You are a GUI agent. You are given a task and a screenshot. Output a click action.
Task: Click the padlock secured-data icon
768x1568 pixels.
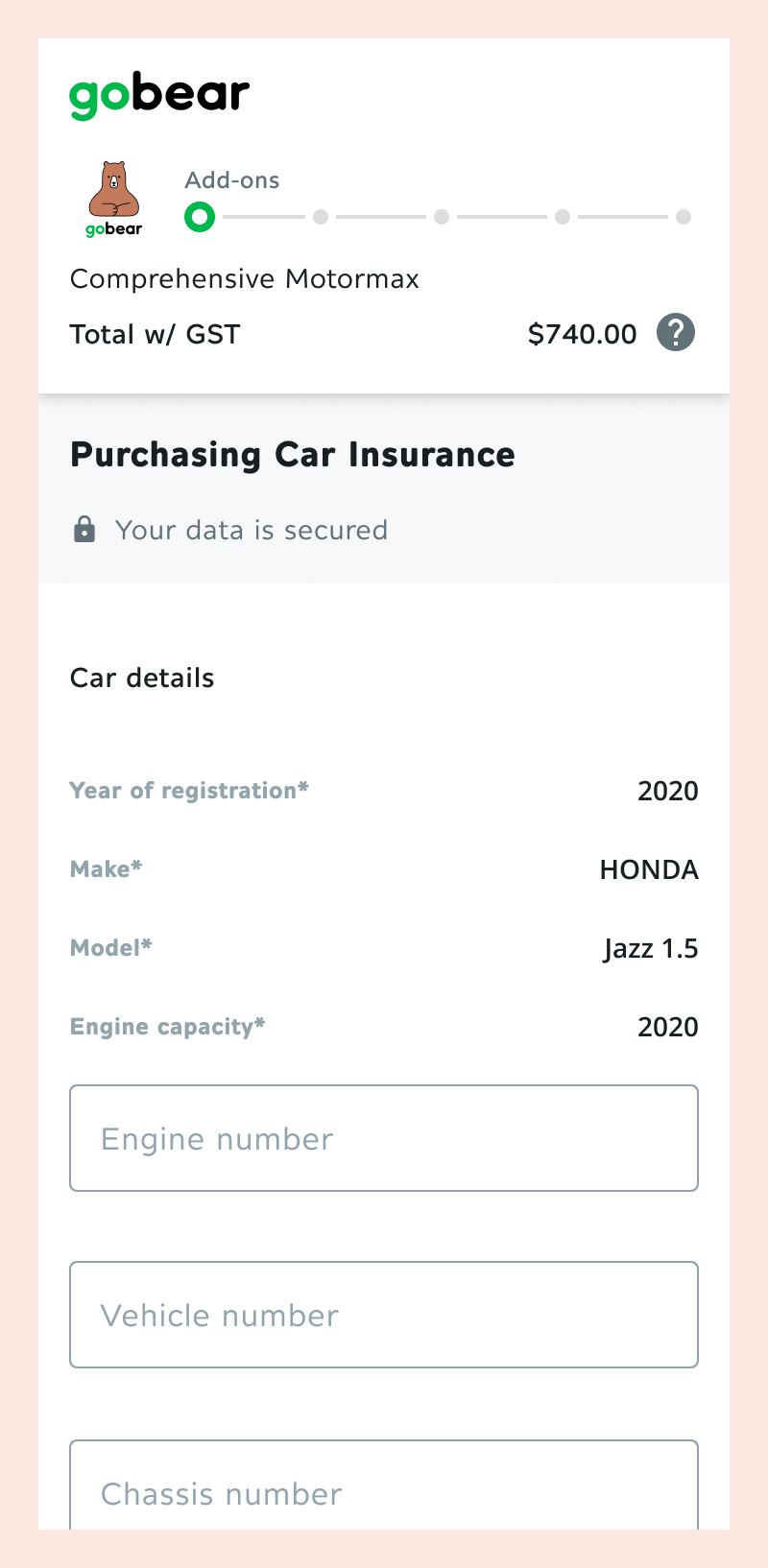(84, 530)
